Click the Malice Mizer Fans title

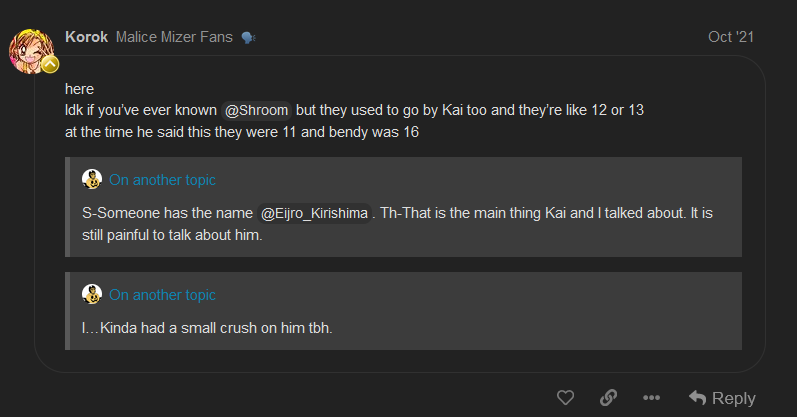(x=174, y=37)
